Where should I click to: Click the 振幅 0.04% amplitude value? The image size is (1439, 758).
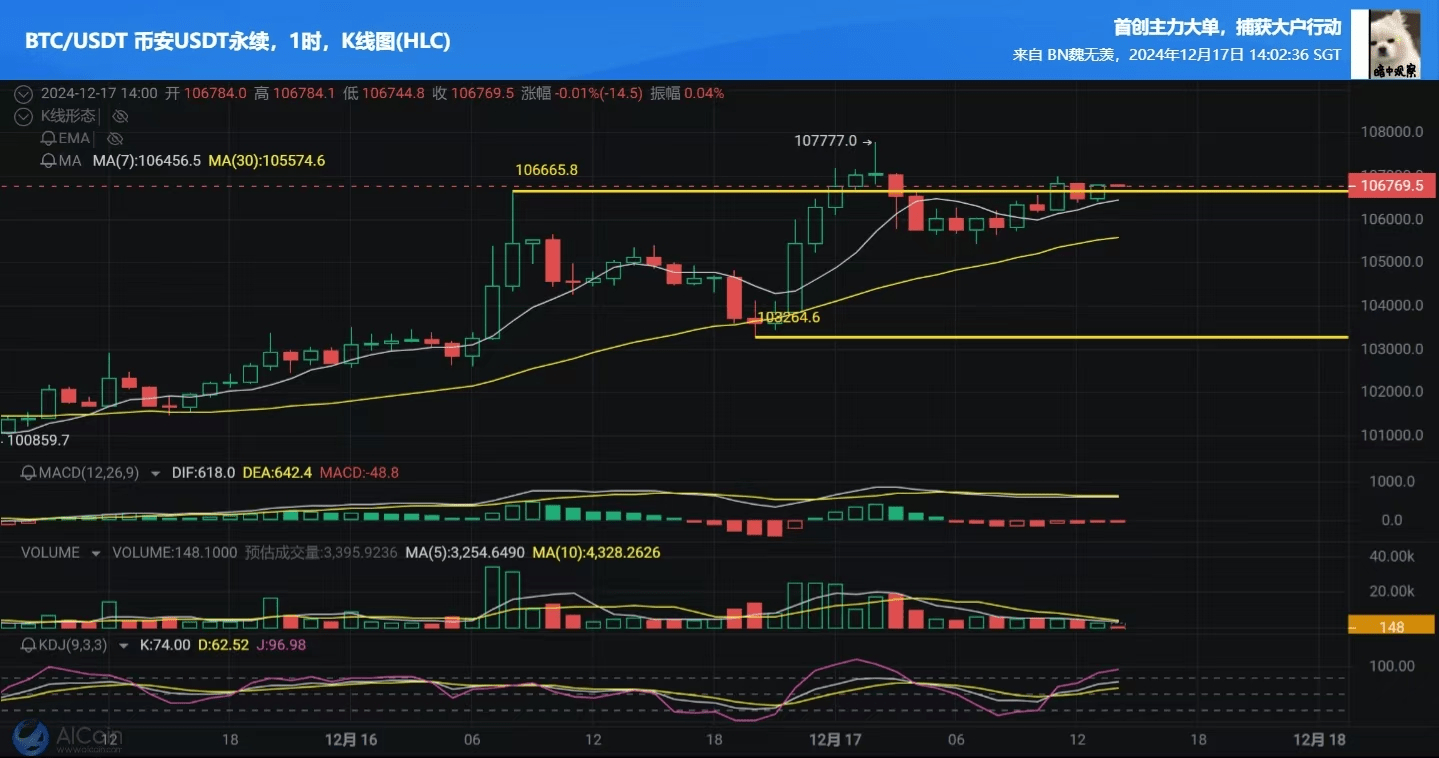point(687,93)
